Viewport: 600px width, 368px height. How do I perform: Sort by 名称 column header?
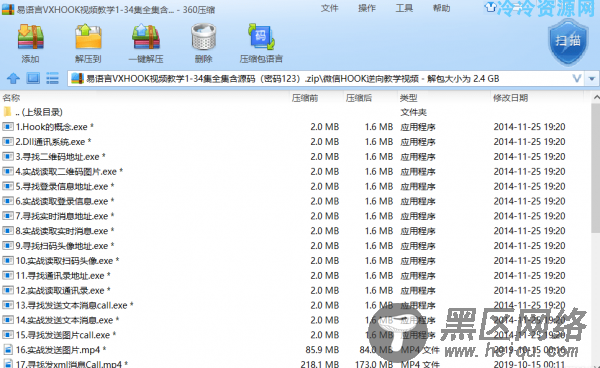pyautogui.click(x=11, y=98)
